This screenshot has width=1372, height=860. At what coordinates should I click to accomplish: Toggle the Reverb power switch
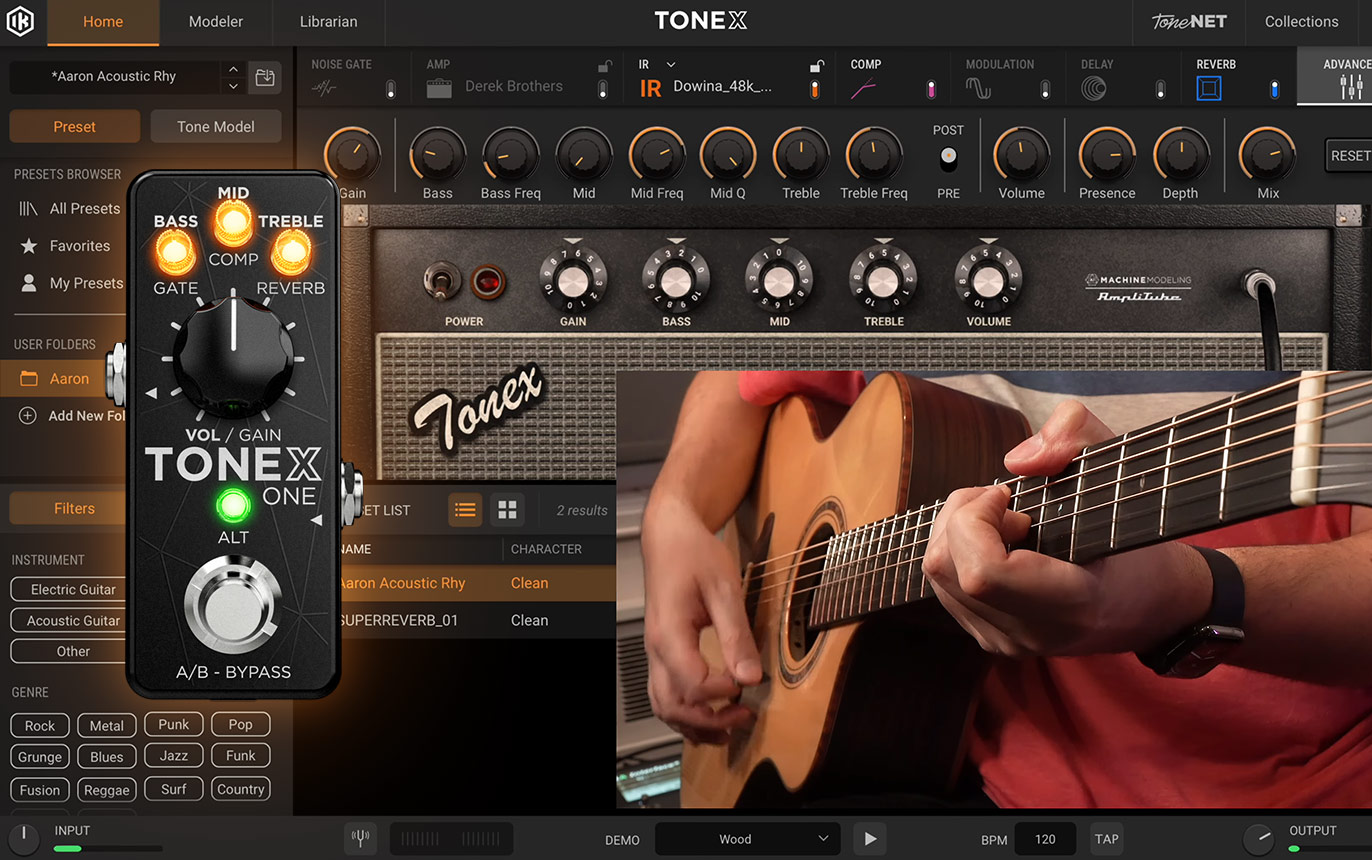tap(1274, 89)
